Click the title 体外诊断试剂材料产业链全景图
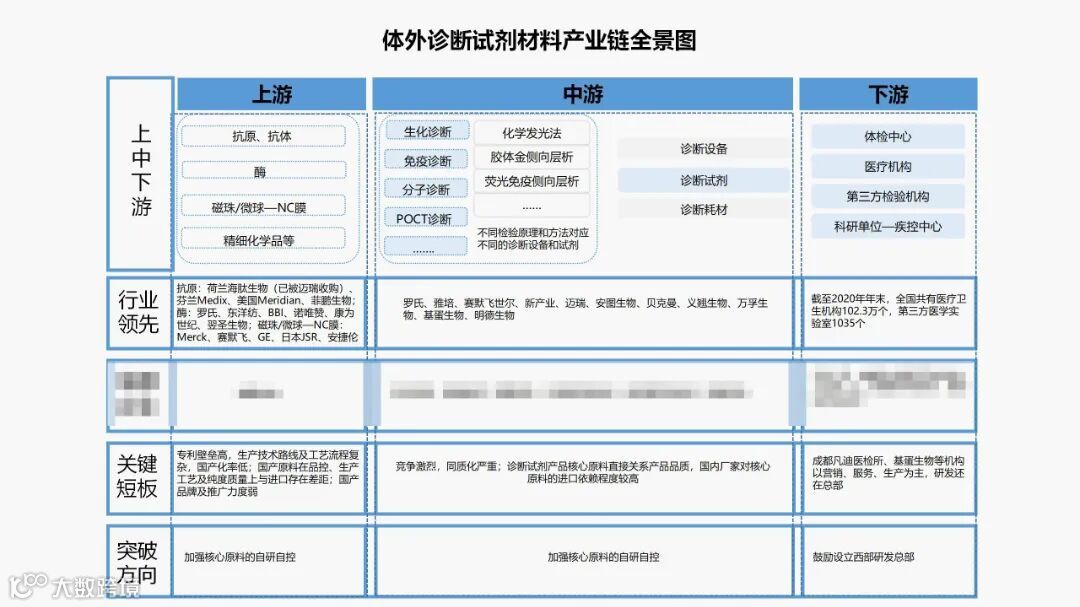The image size is (1080, 607). [x=539, y=40]
